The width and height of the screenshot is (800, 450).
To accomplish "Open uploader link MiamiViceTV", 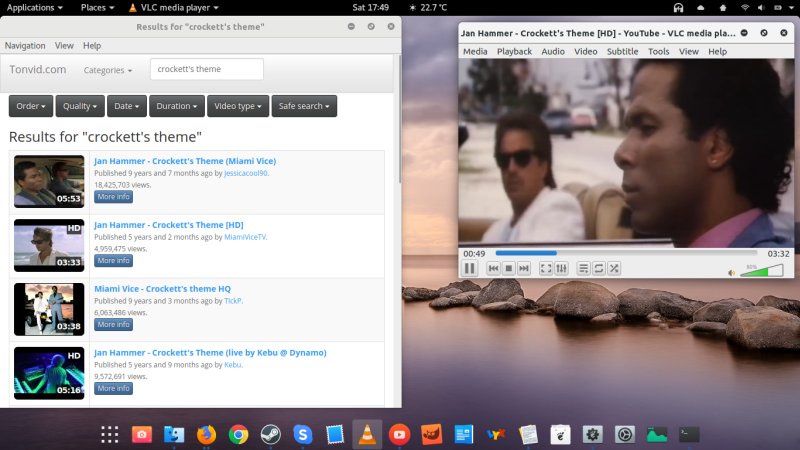I will click(245, 237).
